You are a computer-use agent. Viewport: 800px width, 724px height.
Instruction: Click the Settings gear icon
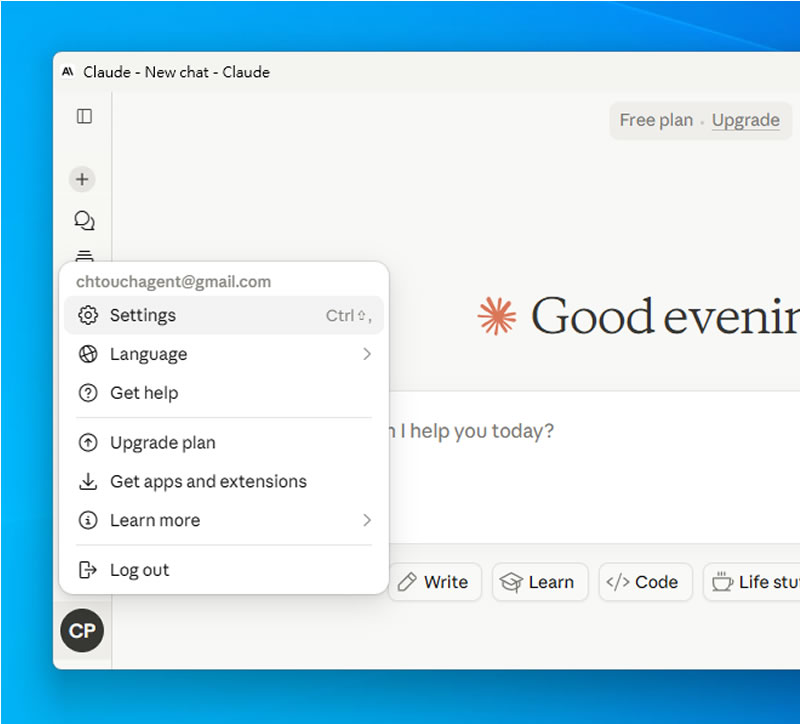tap(88, 315)
